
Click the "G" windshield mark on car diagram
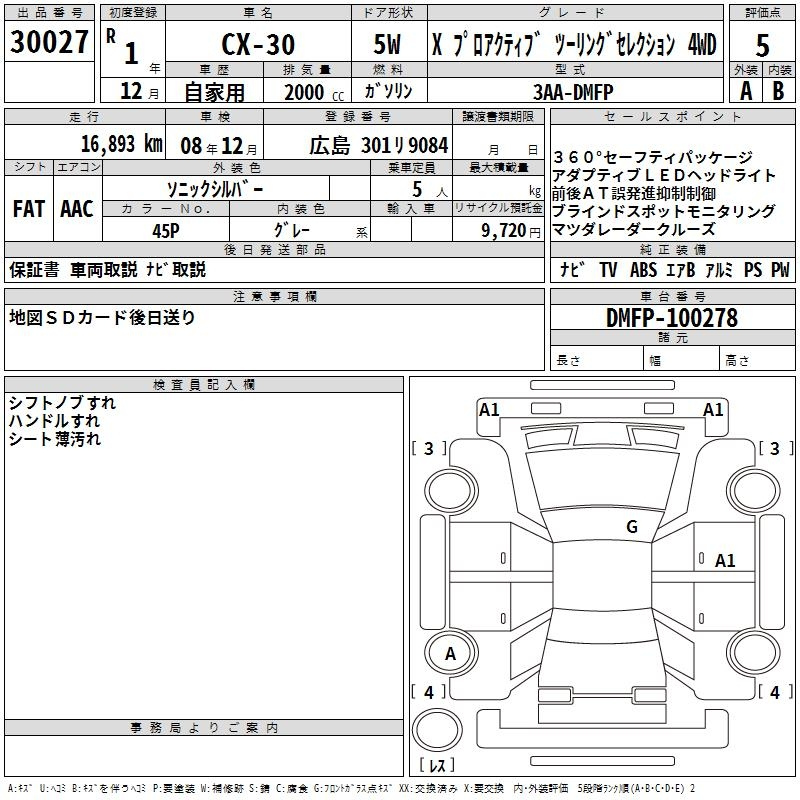(x=632, y=527)
